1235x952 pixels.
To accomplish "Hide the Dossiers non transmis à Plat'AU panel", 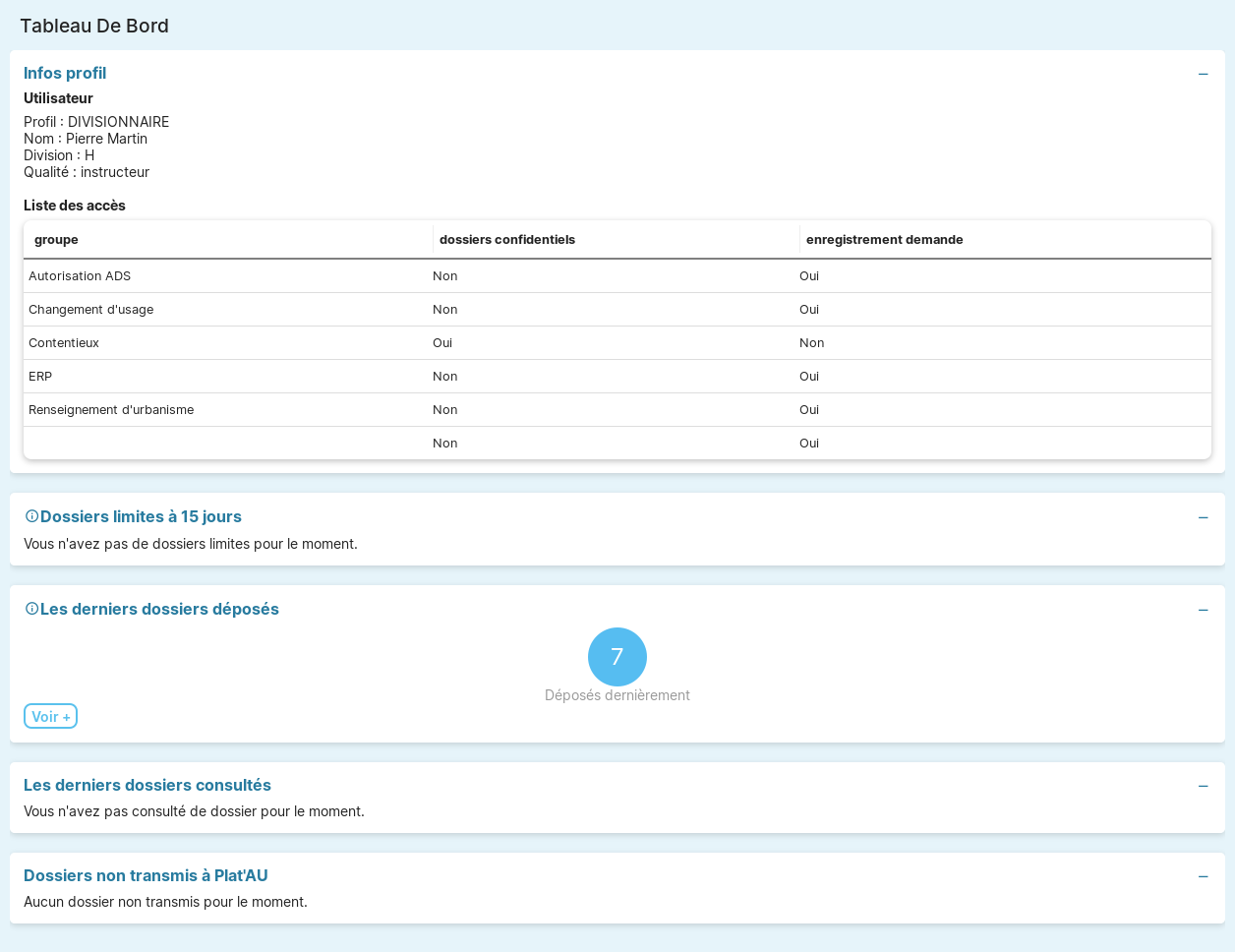I will [1203, 877].
